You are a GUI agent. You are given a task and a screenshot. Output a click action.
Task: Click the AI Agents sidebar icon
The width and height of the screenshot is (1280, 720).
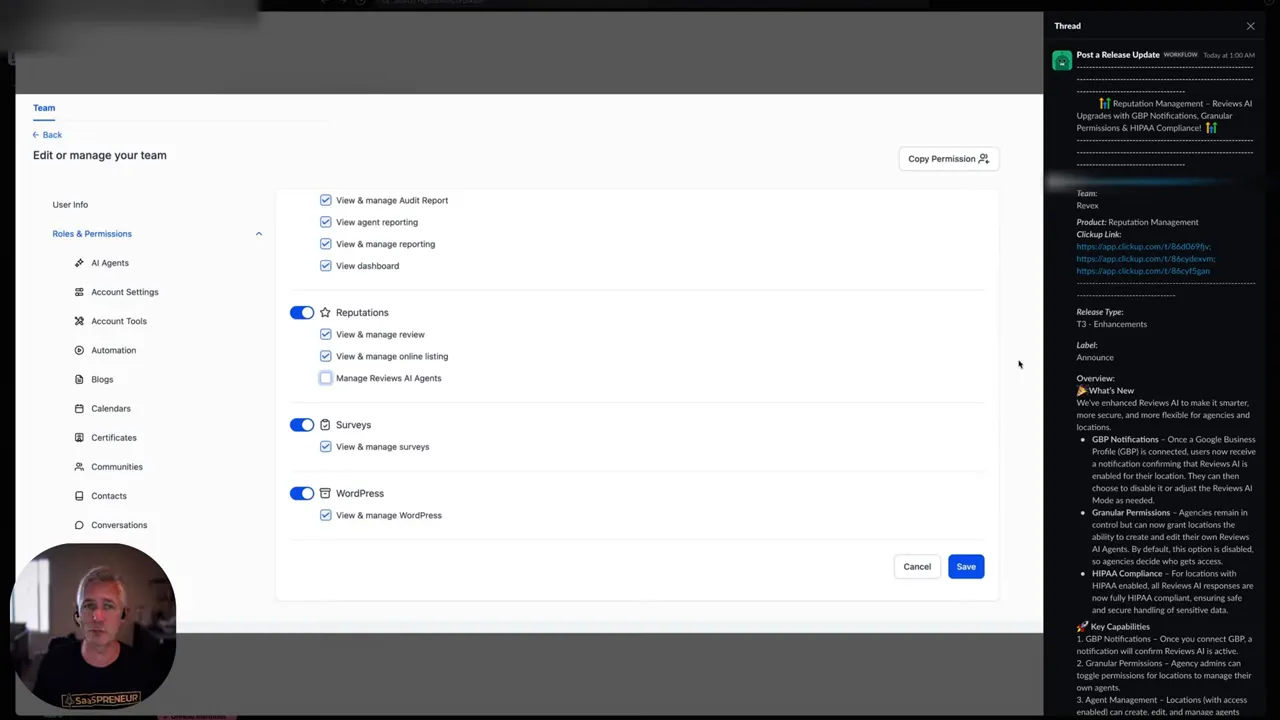pos(79,263)
